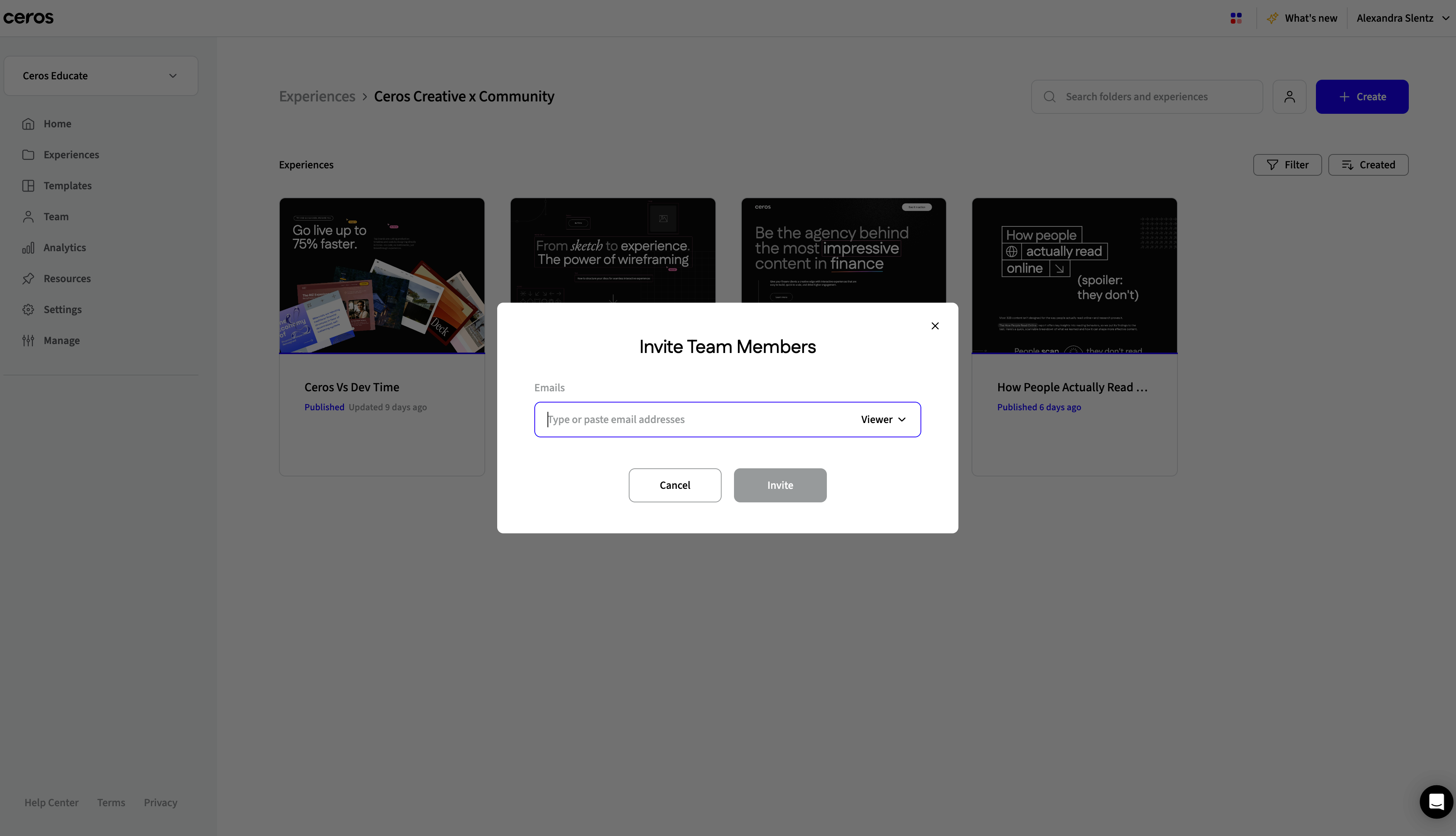The image size is (1456, 836).
Task: Open Resources in sidebar
Action: click(x=67, y=279)
